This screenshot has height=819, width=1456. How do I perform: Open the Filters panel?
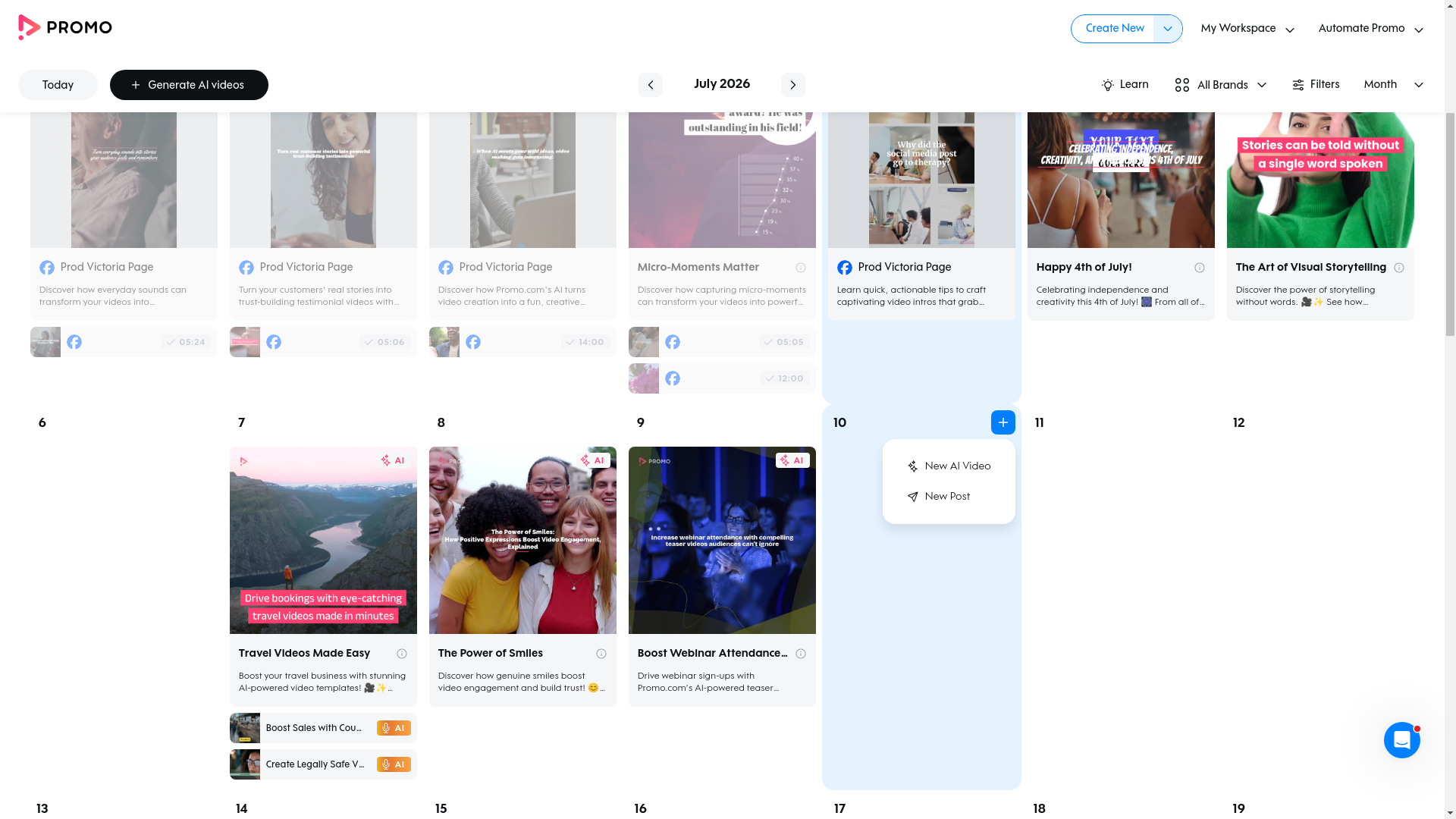[x=1316, y=85]
